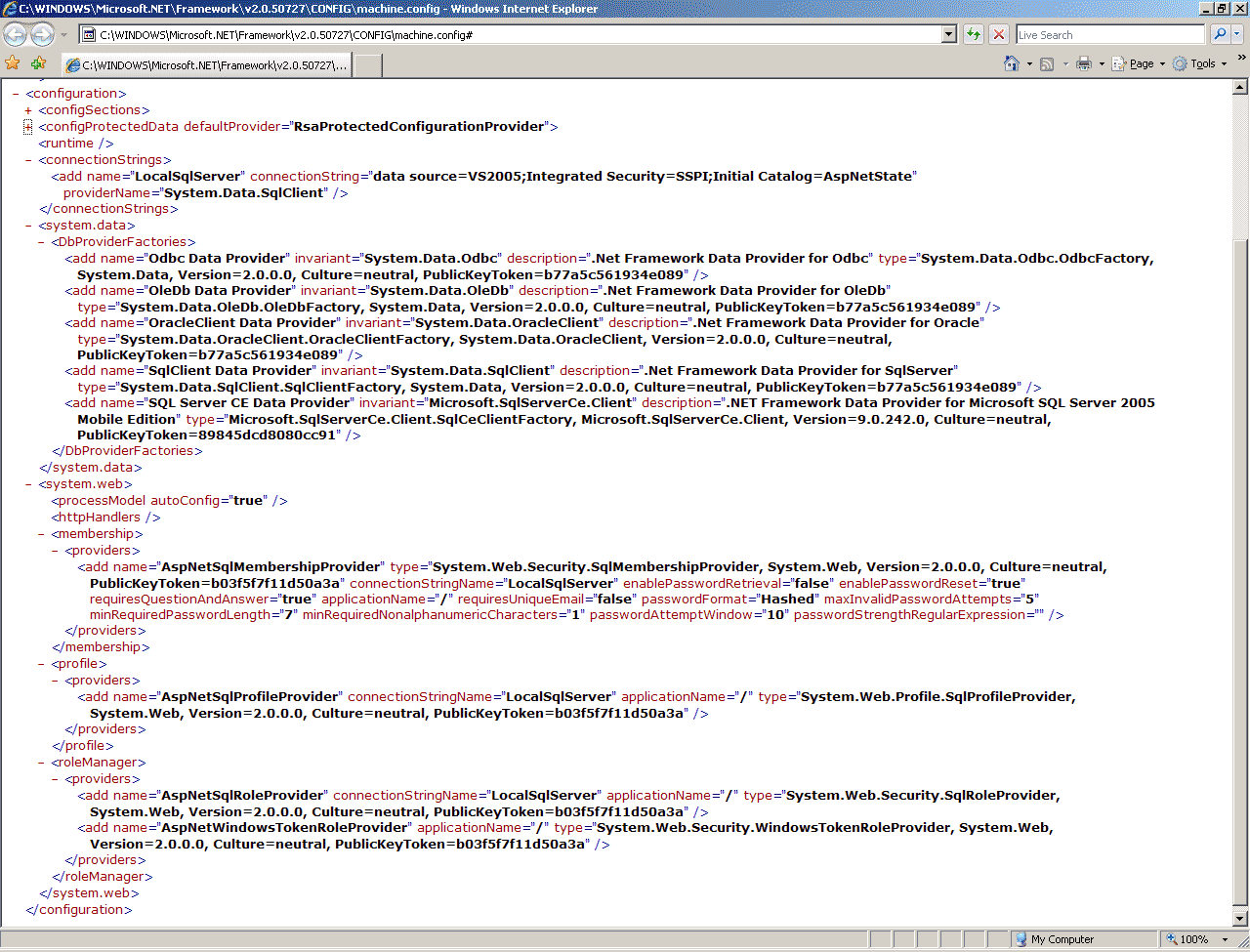
Task: Click the Add to Favorites star-plus icon
Action: click(x=39, y=63)
